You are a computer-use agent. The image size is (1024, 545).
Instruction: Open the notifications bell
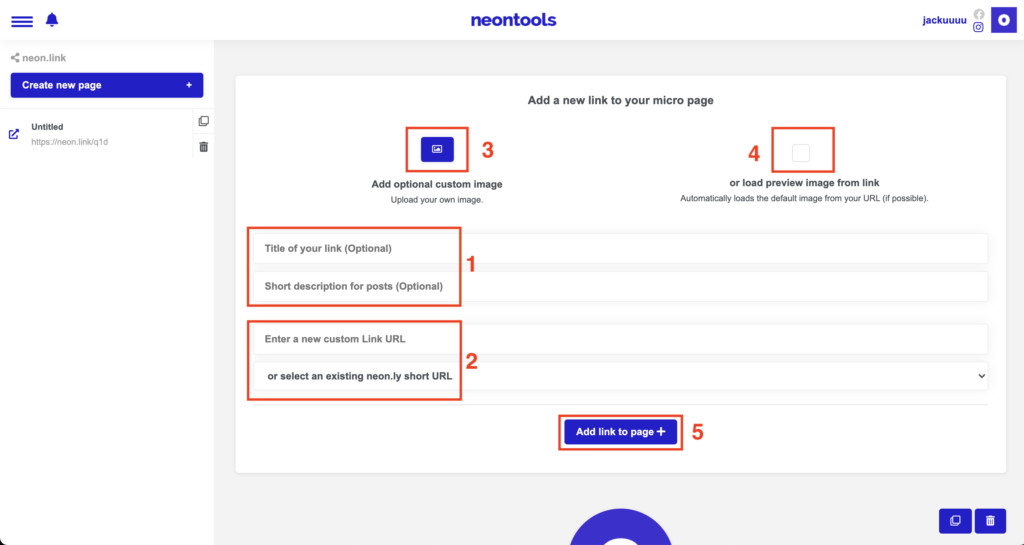click(x=52, y=20)
